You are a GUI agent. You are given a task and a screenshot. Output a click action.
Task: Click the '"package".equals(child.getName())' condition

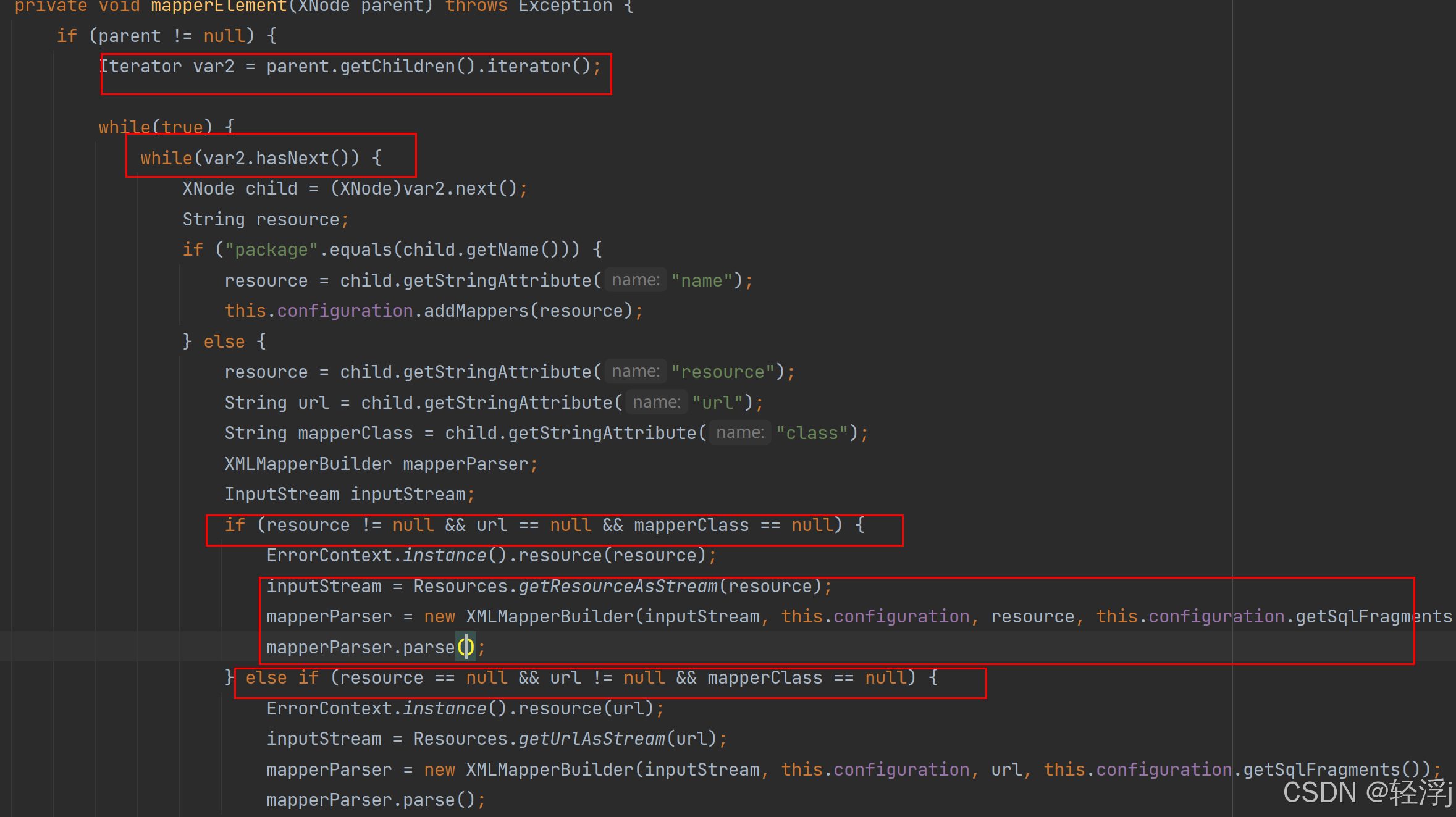402,249
